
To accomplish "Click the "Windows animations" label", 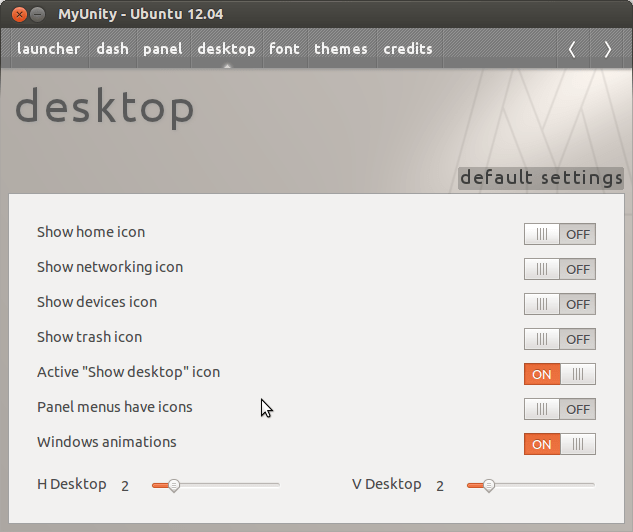I will 107,442.
